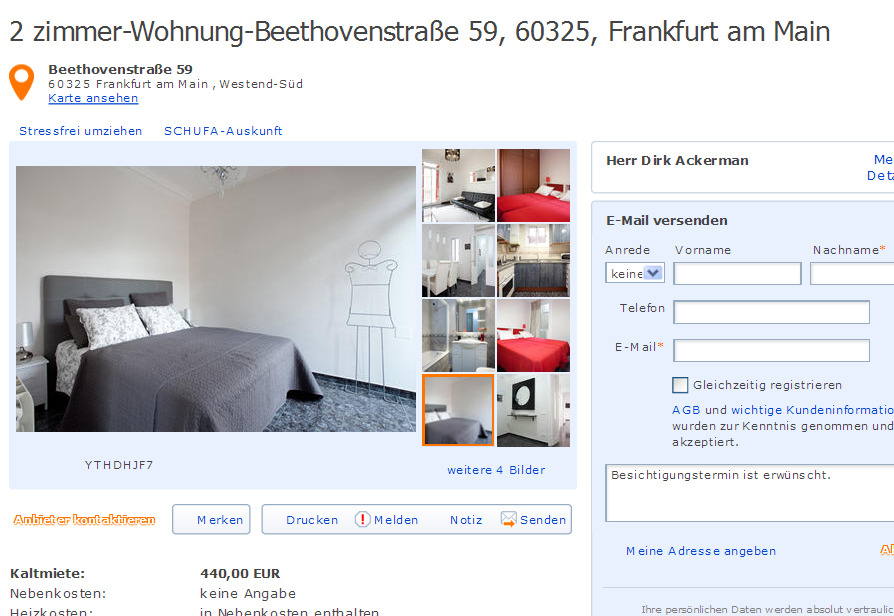Expand Meine Adresse angeben
The image size is (894, 616).
701,551
